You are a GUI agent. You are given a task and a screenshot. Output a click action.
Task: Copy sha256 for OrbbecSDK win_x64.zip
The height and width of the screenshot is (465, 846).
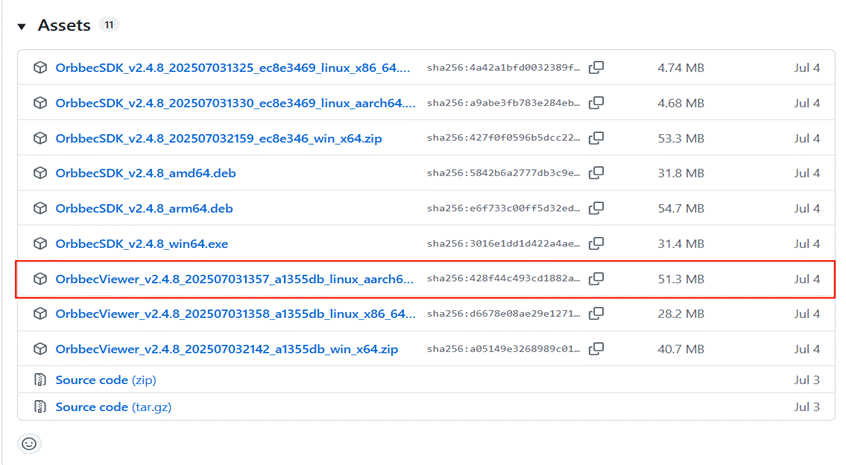pyautogui.click(x=596, y=138)
